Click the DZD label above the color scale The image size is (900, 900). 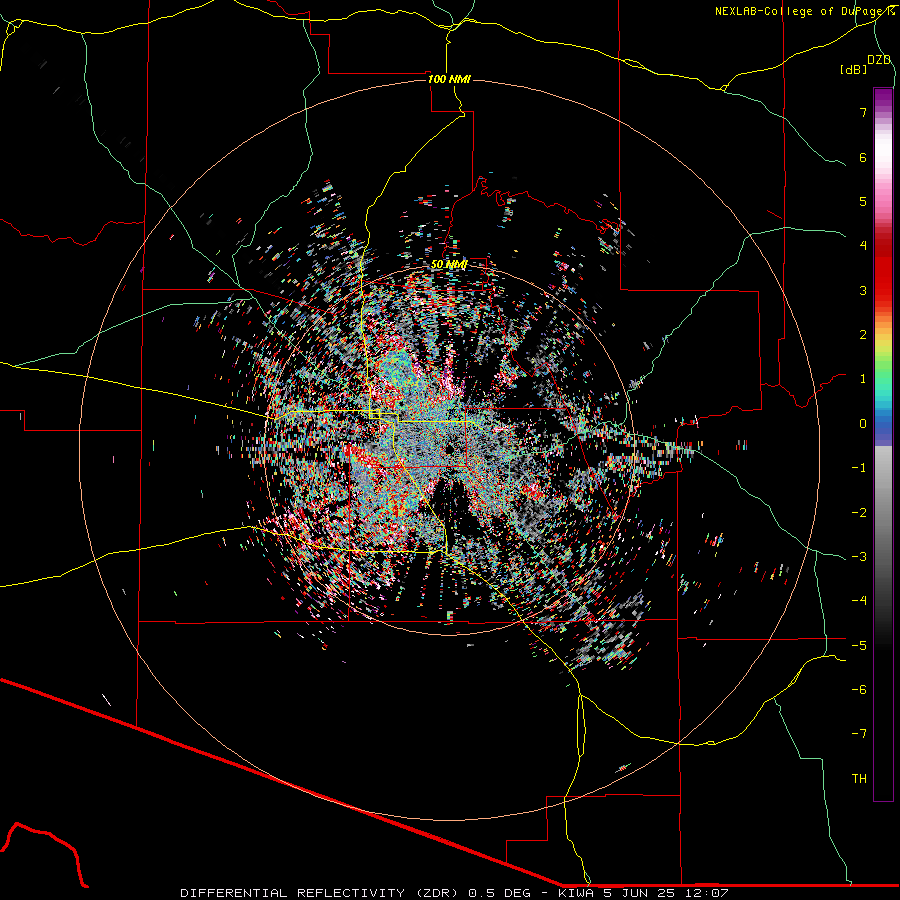click(x=879, y=60)
